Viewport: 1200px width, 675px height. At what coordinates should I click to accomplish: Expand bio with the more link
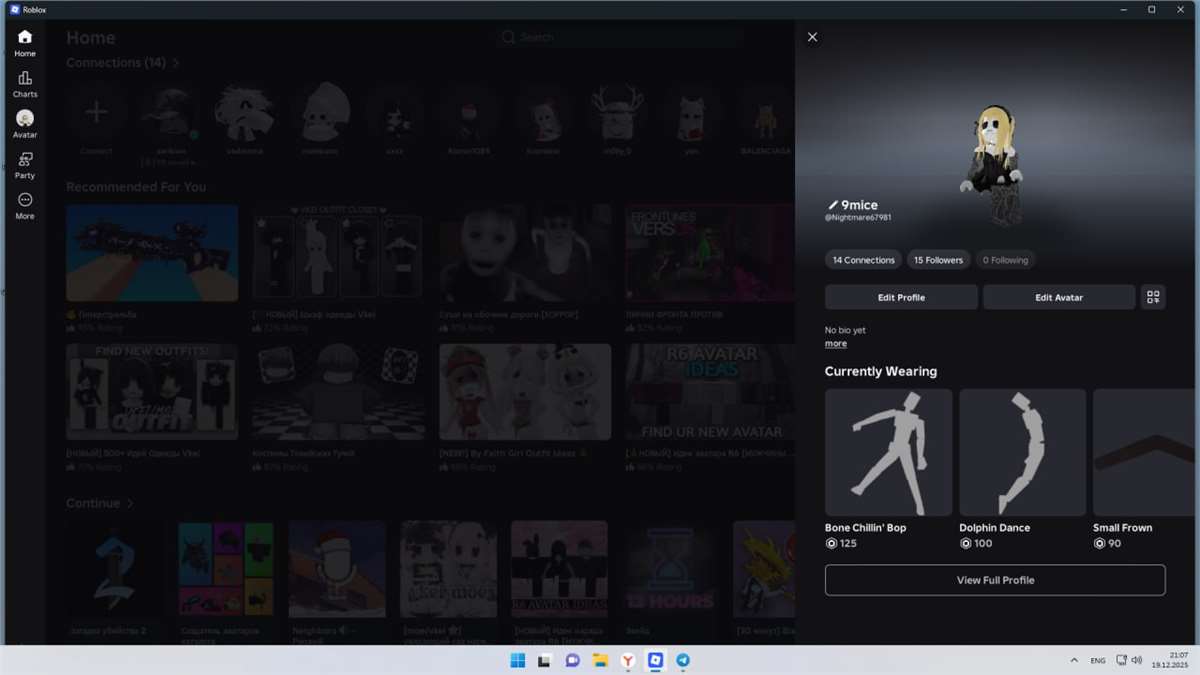point(835,344)
